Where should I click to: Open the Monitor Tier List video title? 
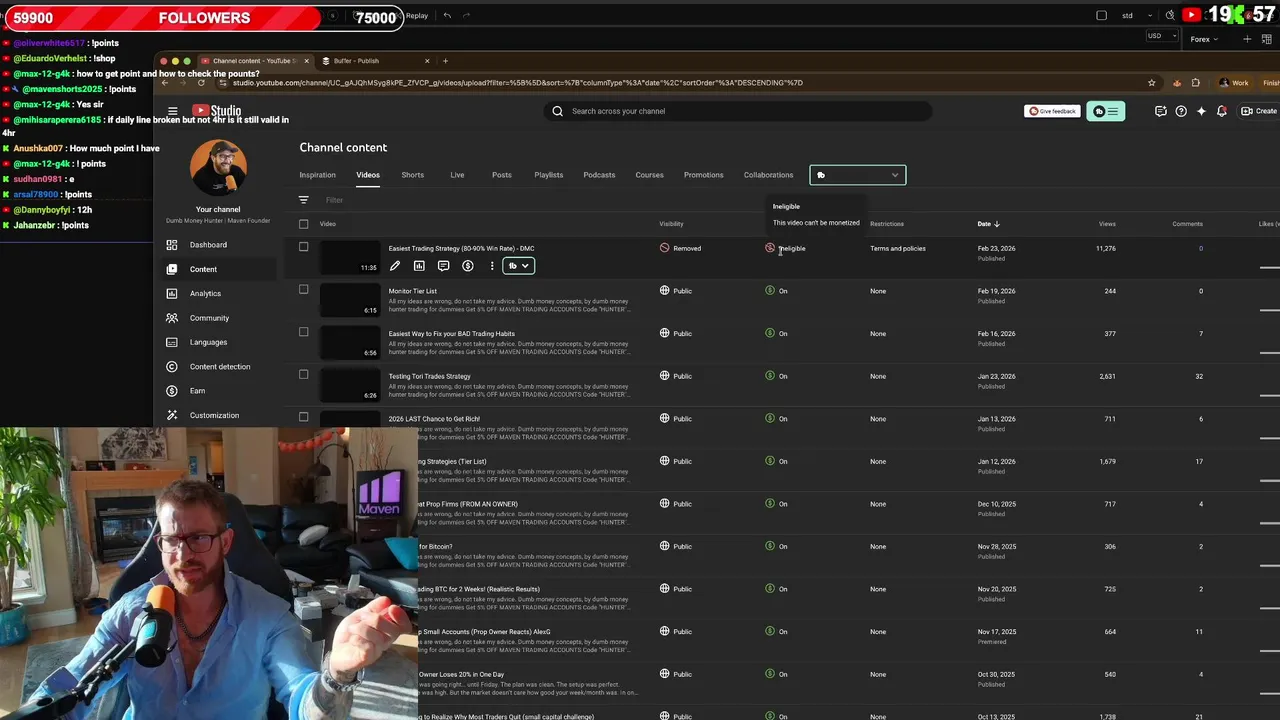coord(413,291)
